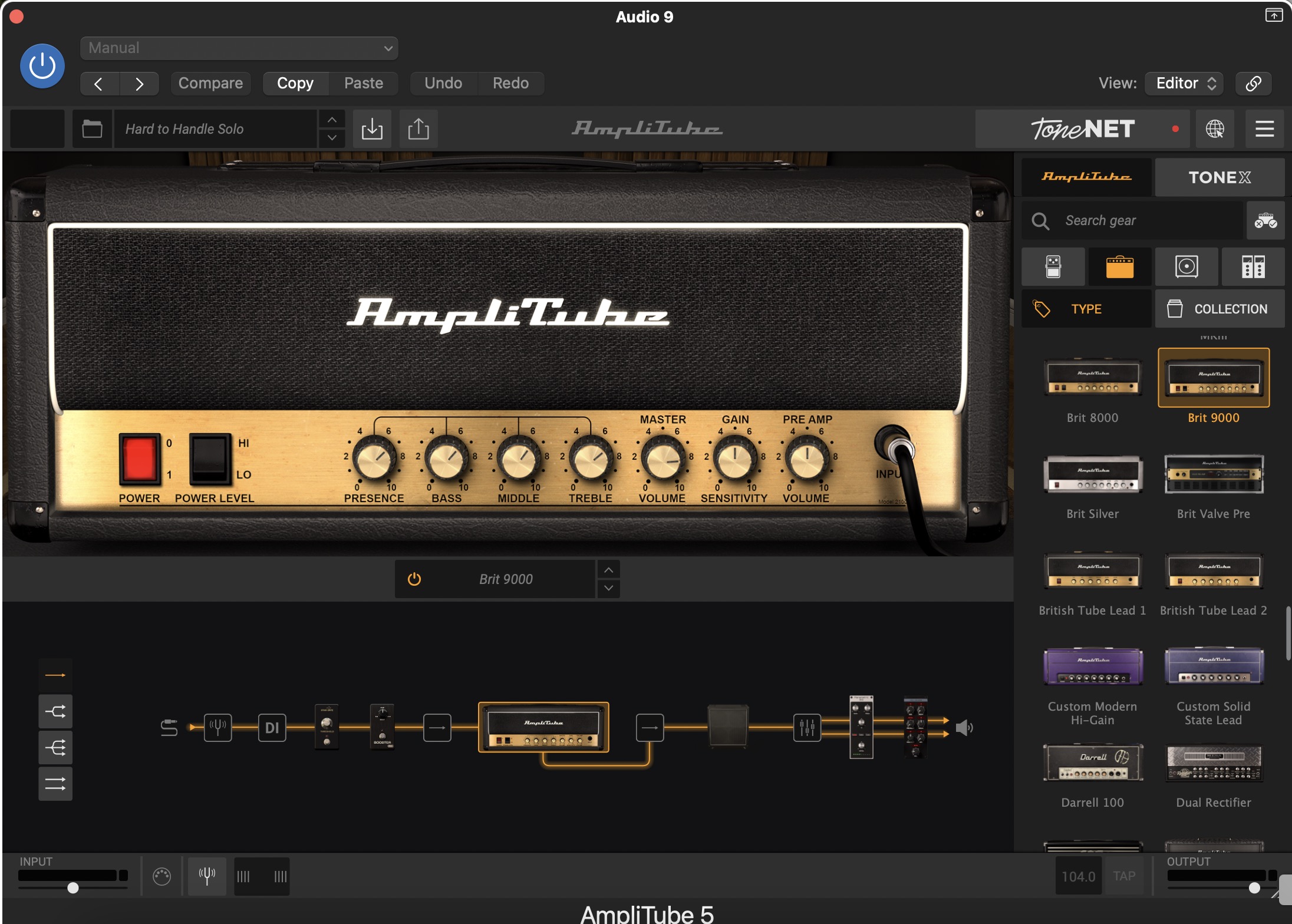
Task: Click the Search gear field
Action: pos(1132,220)
